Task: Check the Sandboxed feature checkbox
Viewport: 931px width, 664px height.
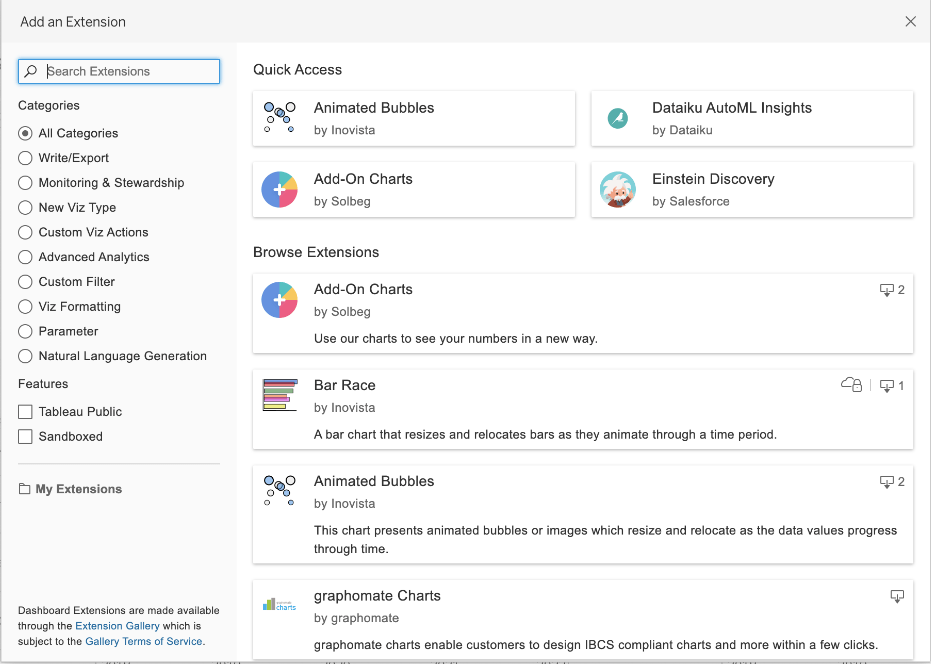Action: (x=26, y=437)
